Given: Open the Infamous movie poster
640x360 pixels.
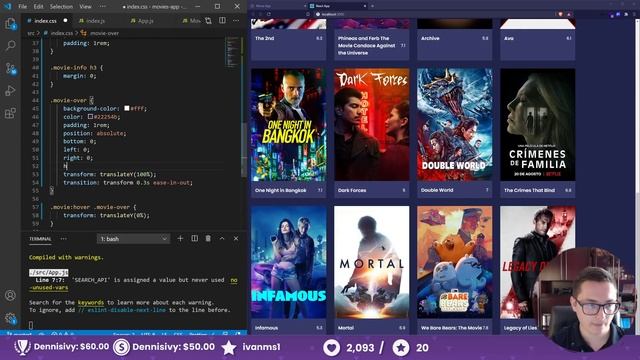Looking at the screenshot, I should pos(289,262).
